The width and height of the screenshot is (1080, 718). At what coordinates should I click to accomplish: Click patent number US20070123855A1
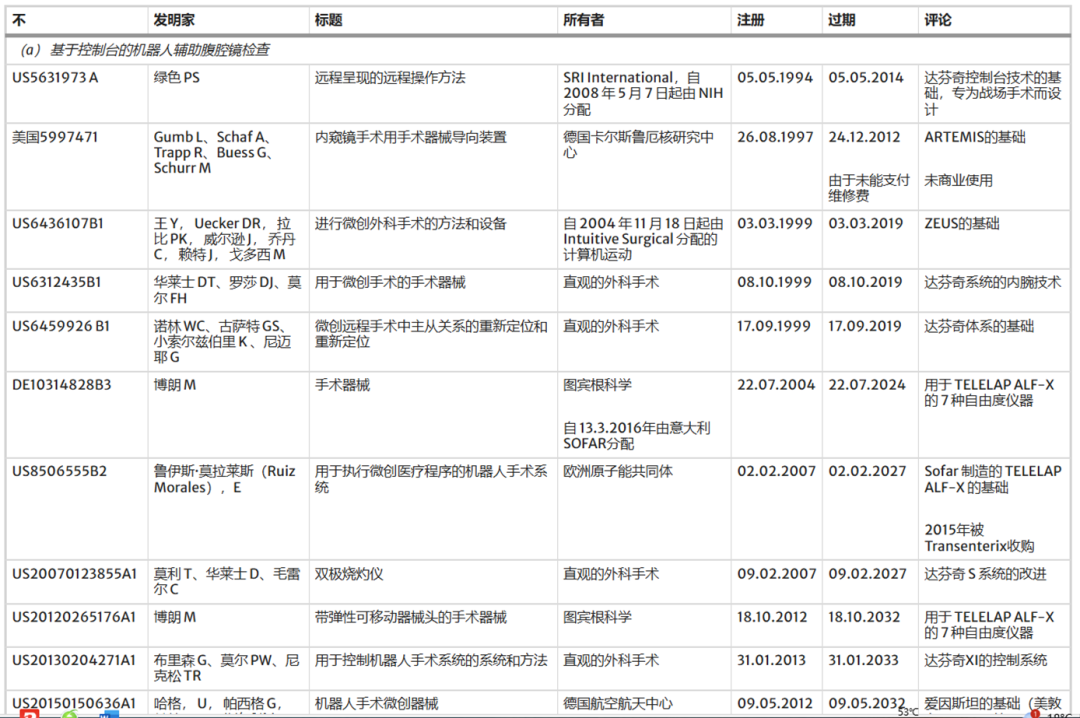74,574
